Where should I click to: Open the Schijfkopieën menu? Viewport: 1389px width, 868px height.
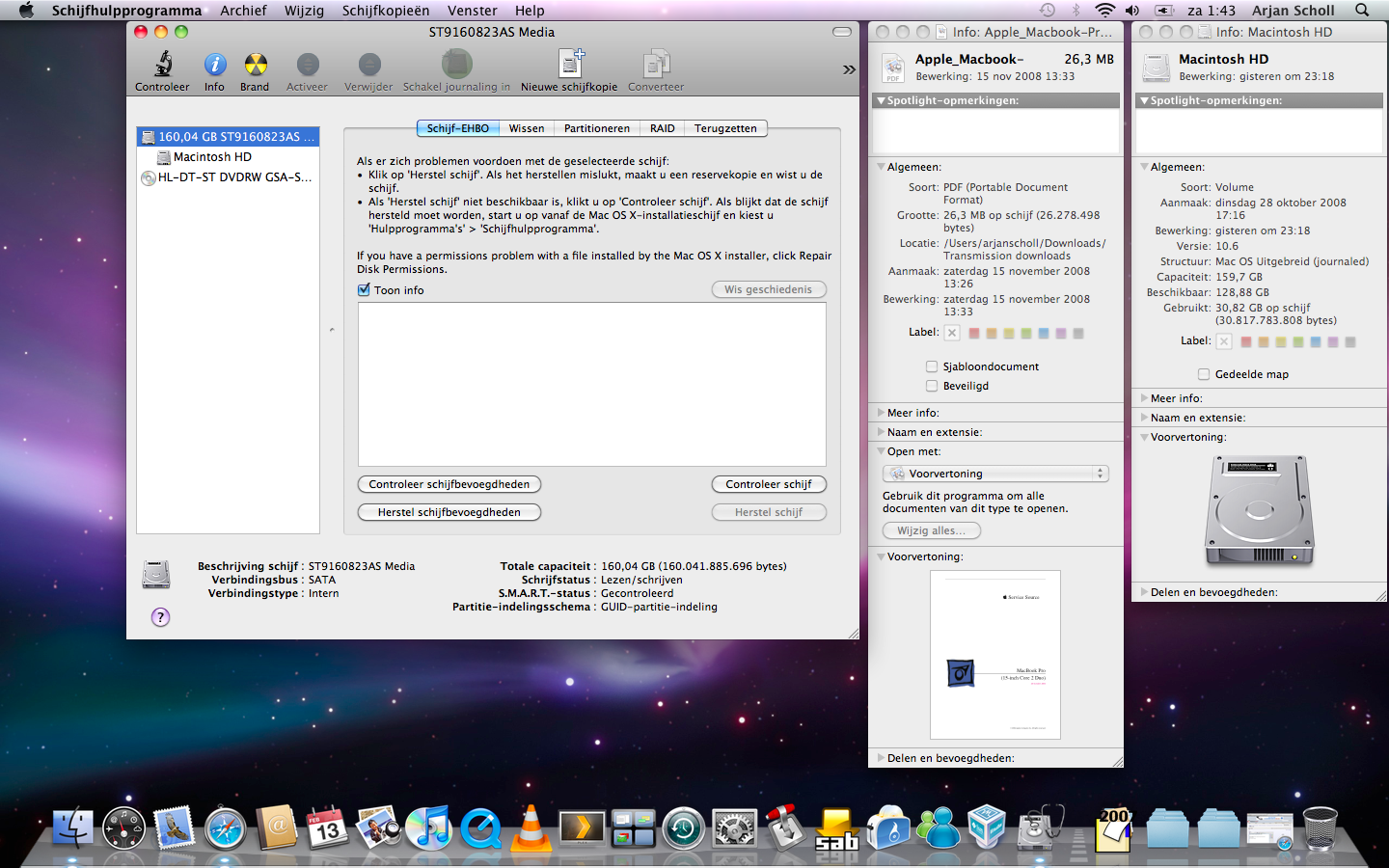(x=386, y=10)
